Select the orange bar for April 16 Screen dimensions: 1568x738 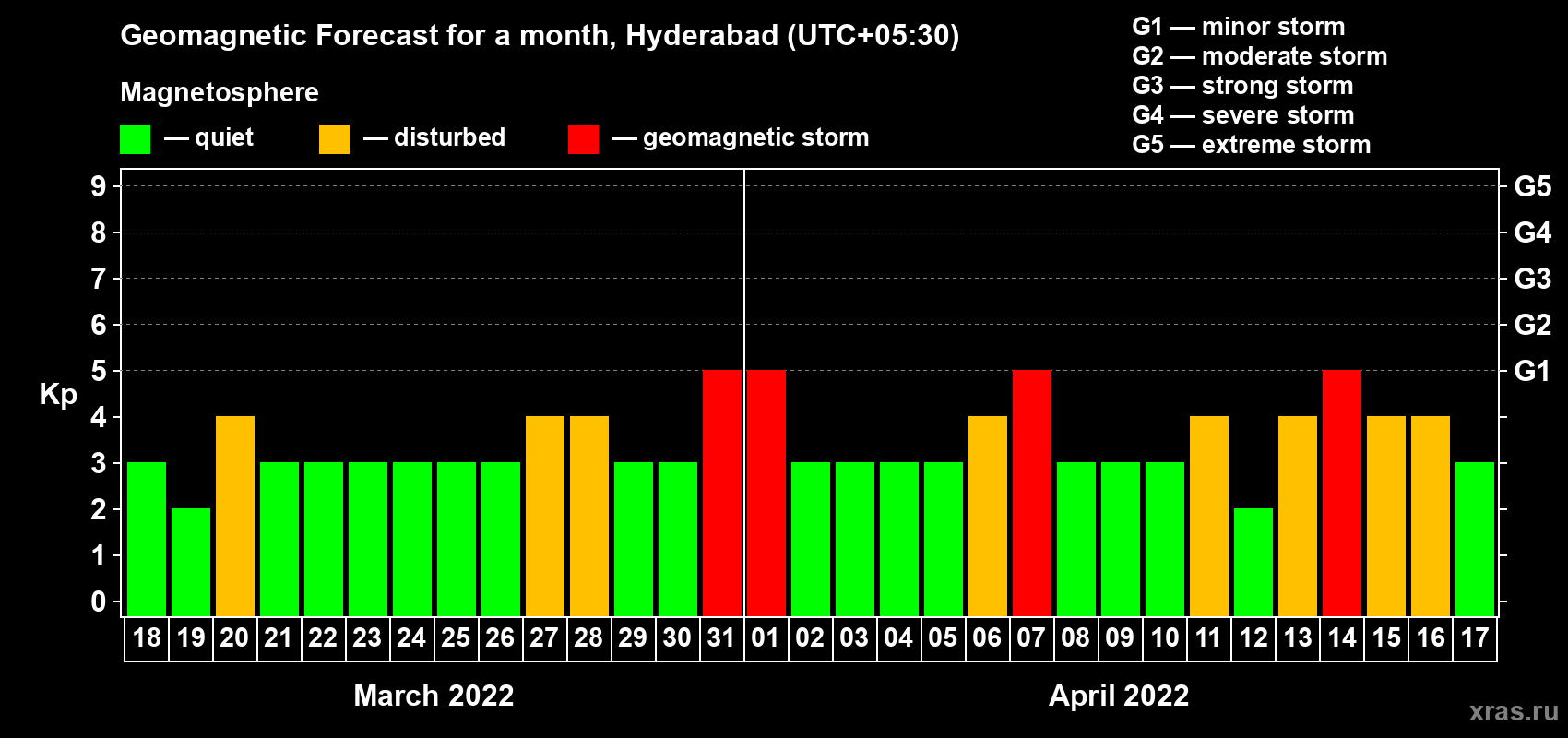[1431, 516]
